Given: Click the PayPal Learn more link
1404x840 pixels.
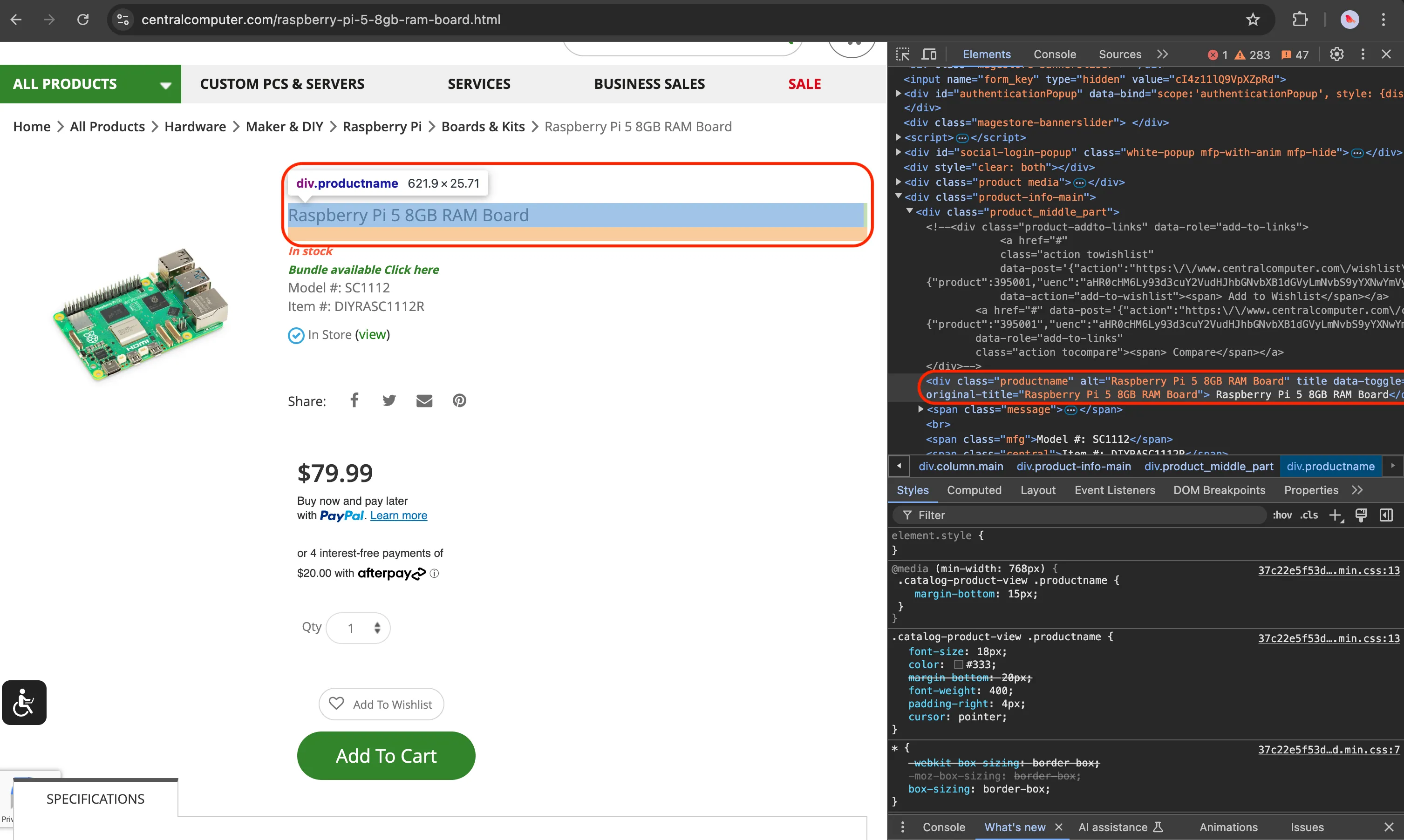Looking at the screenshot, I should pyautogui.click(x=399, y=515).
